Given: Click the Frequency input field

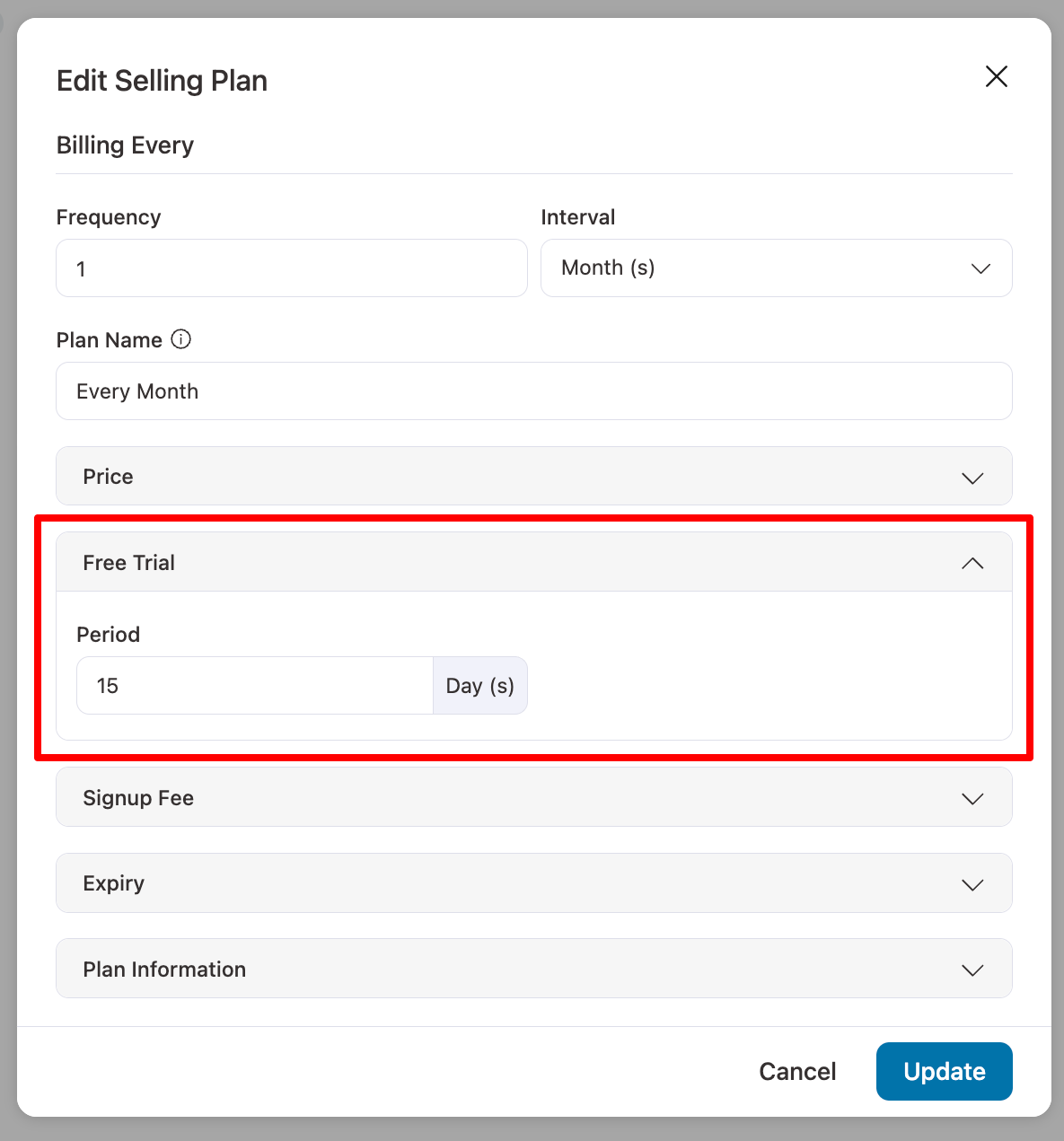Looking at the screenshot, I should click(x=291, y=268).
